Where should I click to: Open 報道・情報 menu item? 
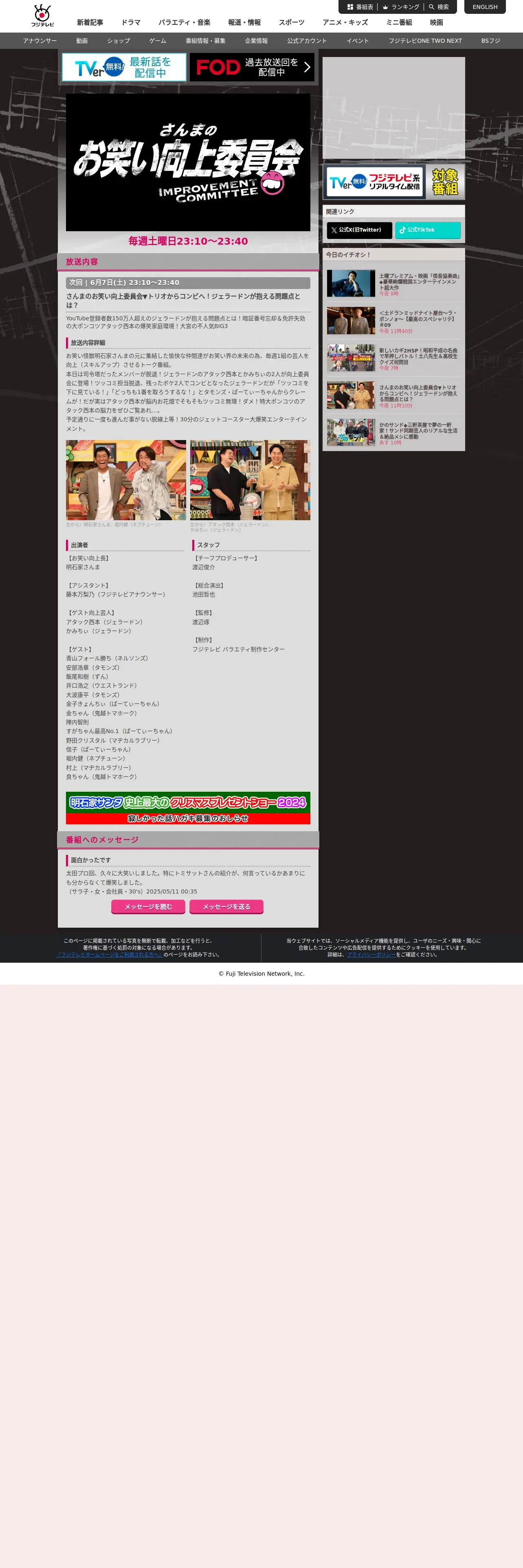pyautogui.click(x=244, y=22)
